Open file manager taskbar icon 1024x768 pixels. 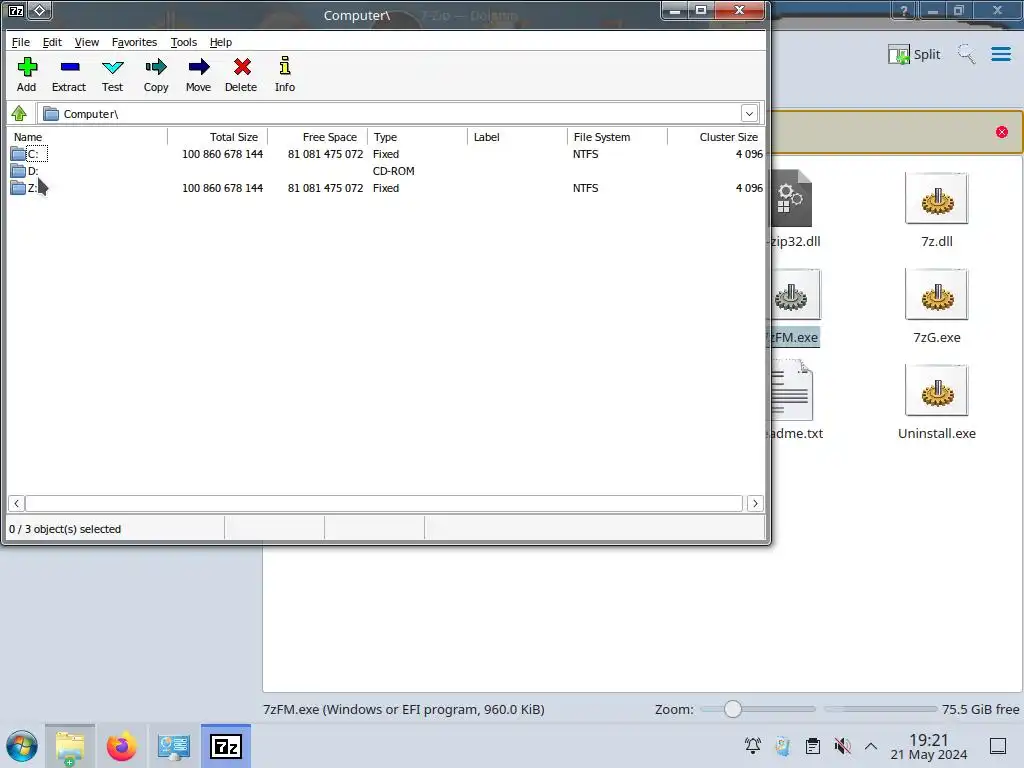[x=70, y=746]
